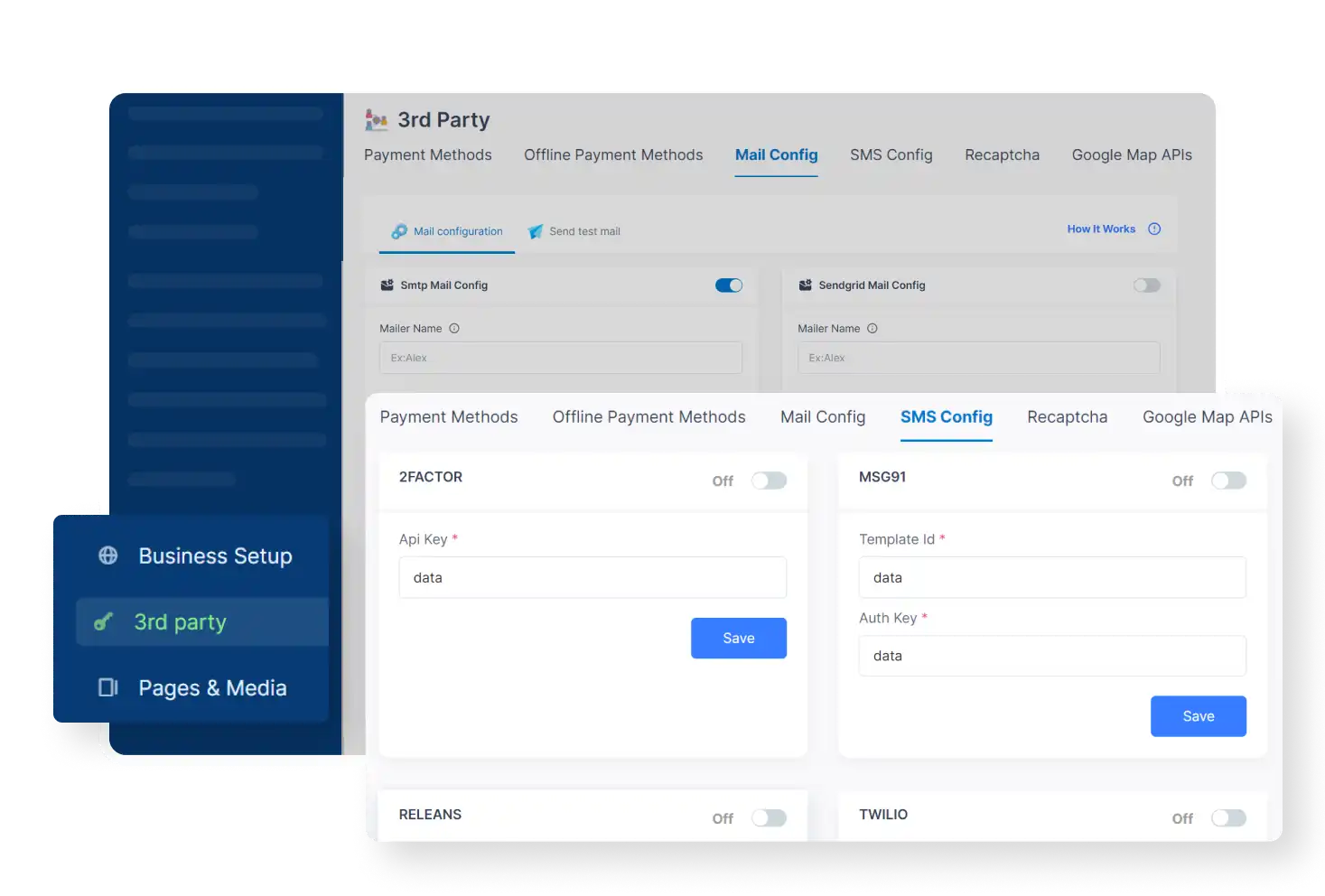Turn on the TWILIO toggle
Viewport: 1325px width, 896px height.
tap(1228, 817)
